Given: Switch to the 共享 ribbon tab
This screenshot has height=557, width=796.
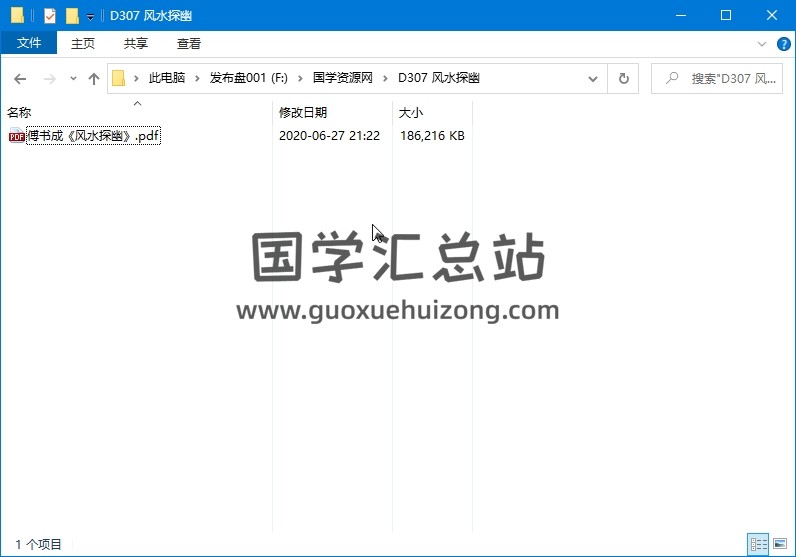Looking at the screenshot, I should [x=136, y=44].
